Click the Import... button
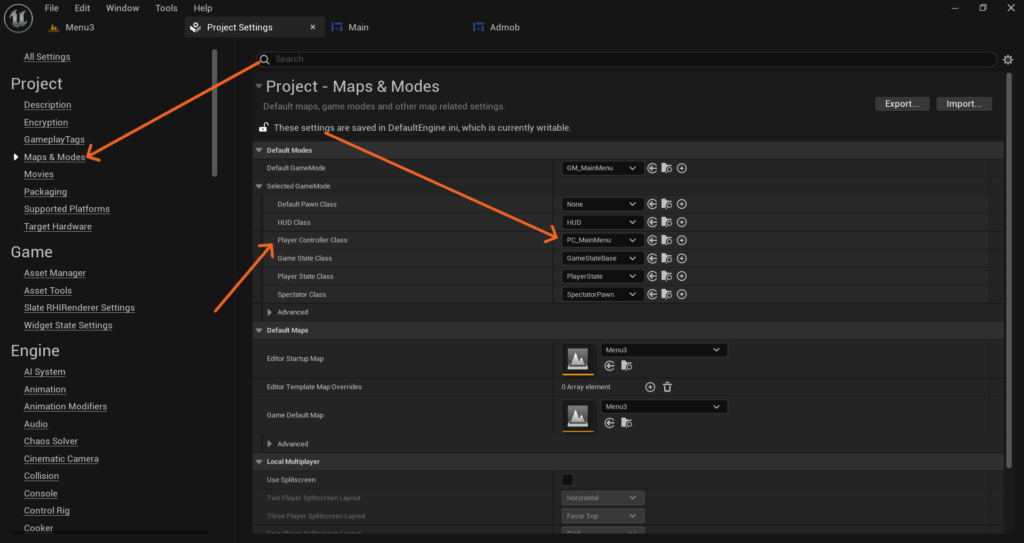Image resolution: width=1024 pixels, height=543 pixels. (x=964, y=104)
